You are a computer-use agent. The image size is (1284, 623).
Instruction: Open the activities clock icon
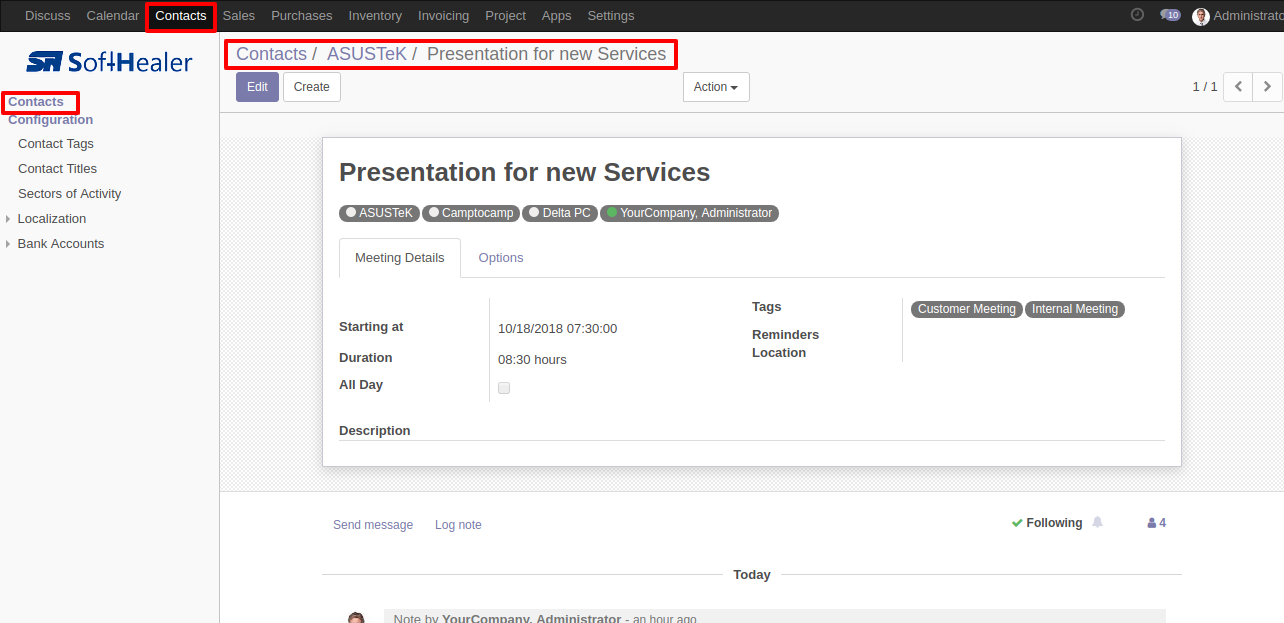click(x=1137, y=15)
